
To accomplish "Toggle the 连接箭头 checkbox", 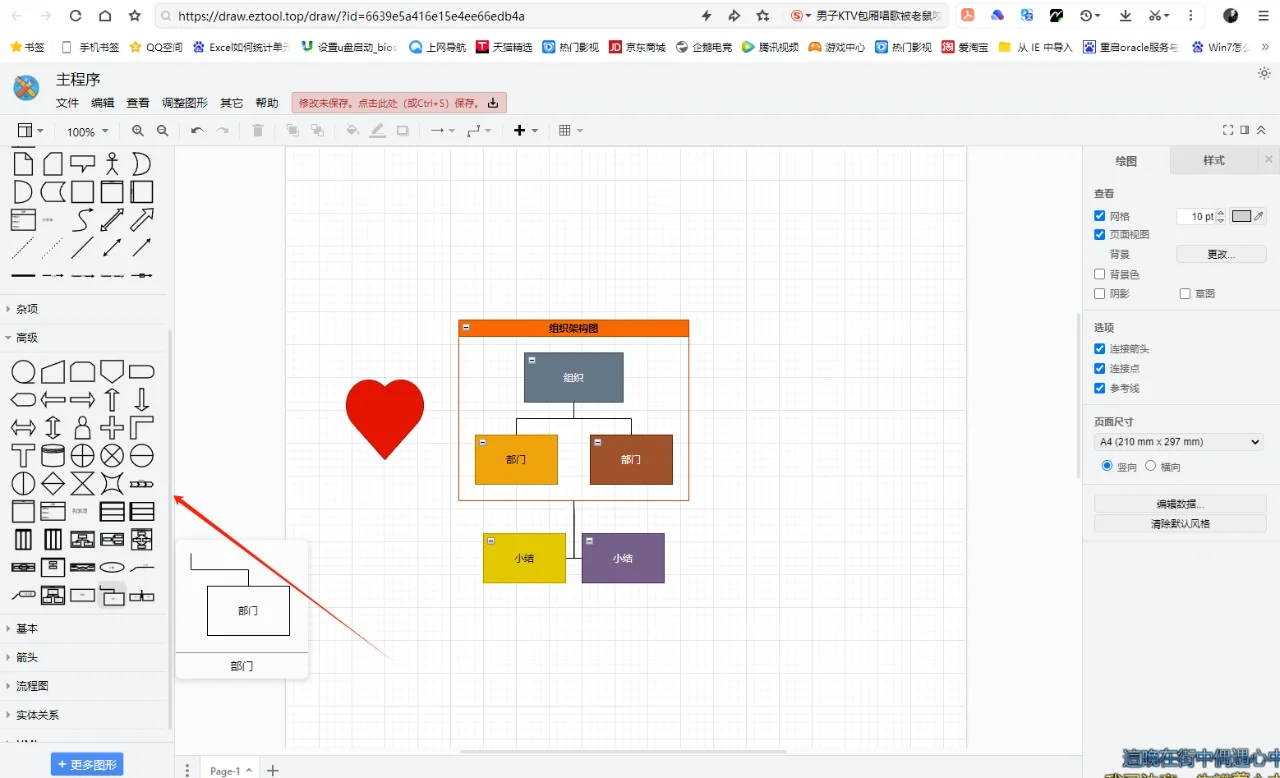I will pos(1100,349).
